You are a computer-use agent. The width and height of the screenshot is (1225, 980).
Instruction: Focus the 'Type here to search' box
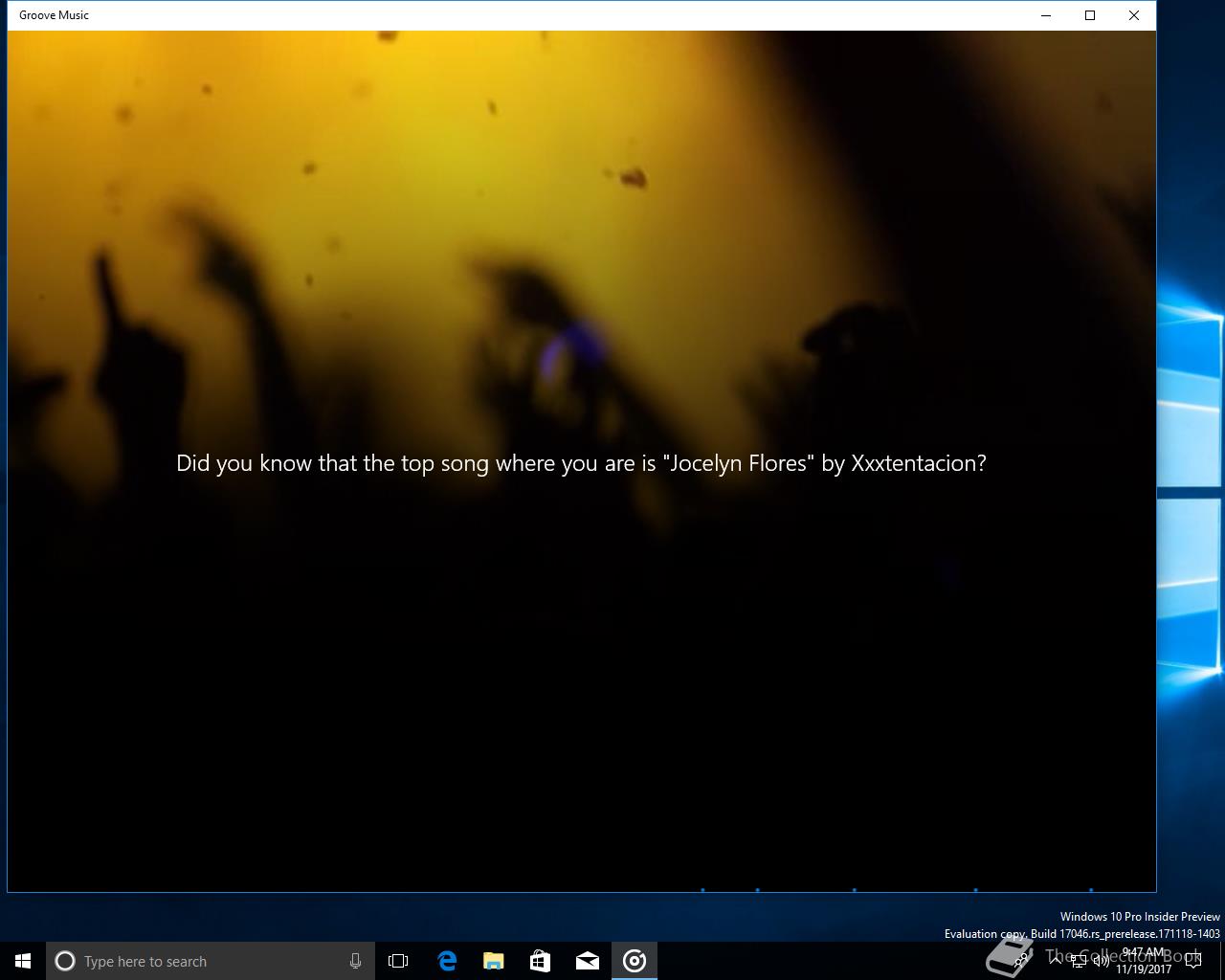[211, 961]
